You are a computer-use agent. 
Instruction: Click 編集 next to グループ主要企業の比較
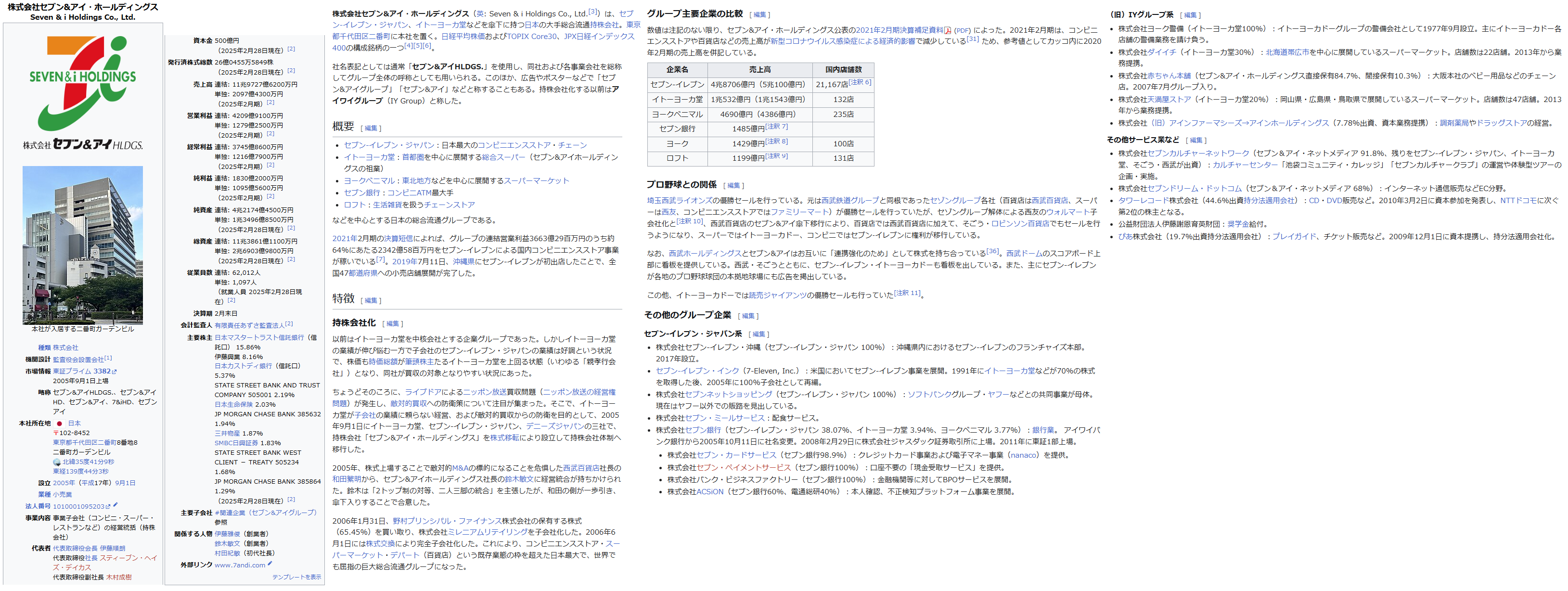tap(759, 14)
